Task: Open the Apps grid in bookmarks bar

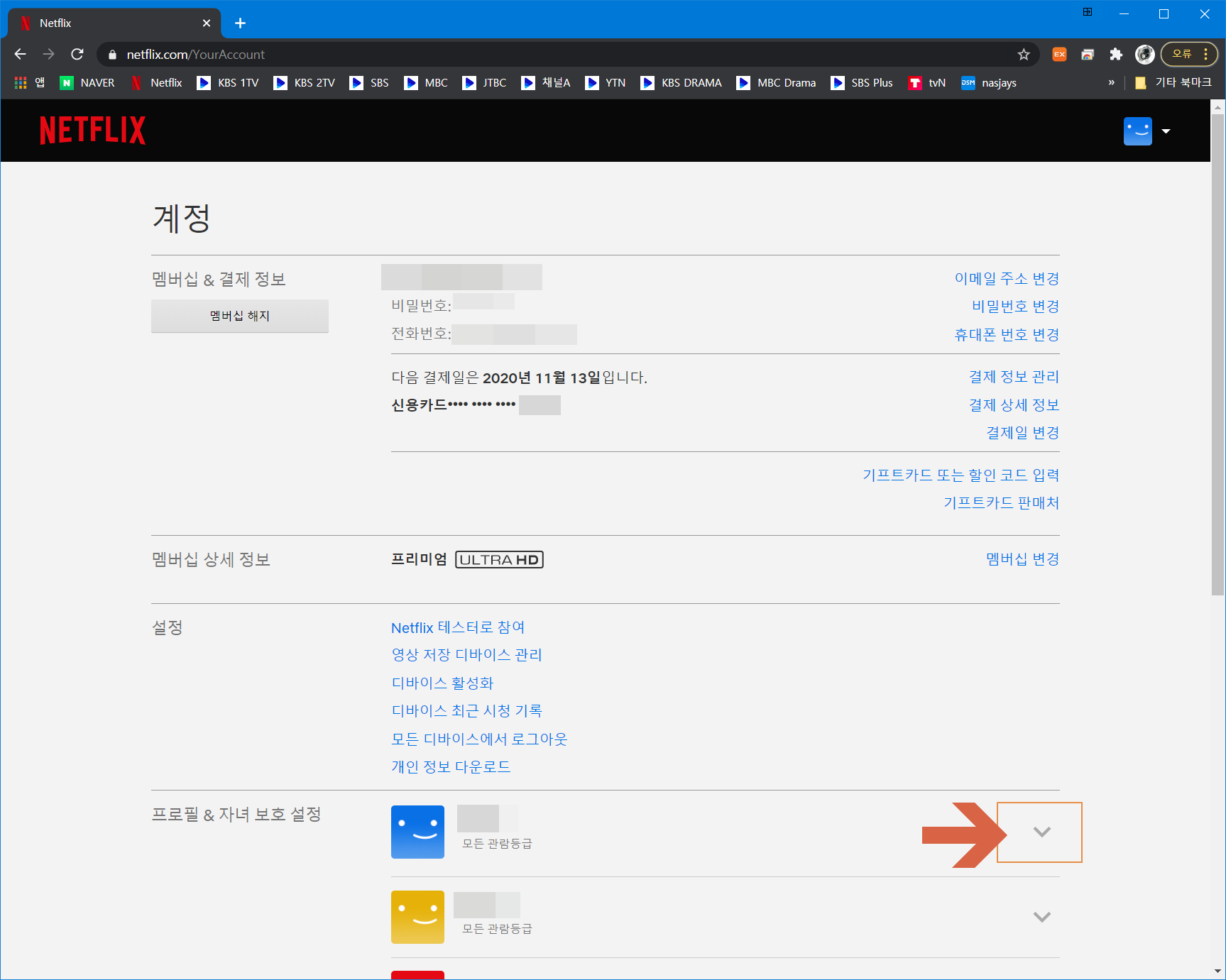Action: tap(30, 82)
